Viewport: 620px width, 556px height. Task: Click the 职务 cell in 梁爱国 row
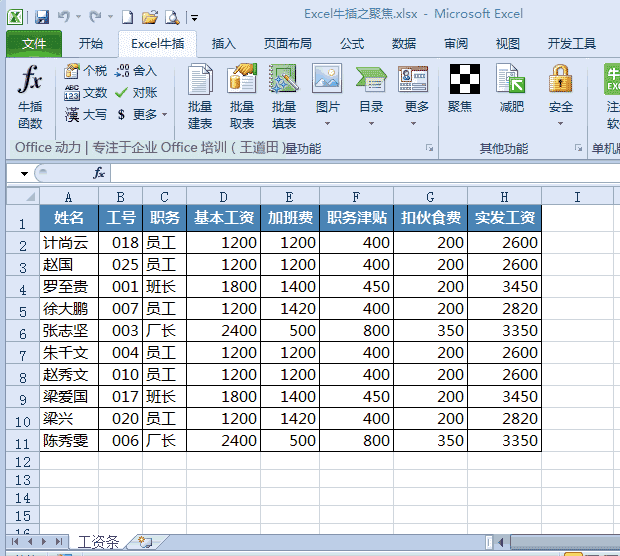(x=164, y=397)
